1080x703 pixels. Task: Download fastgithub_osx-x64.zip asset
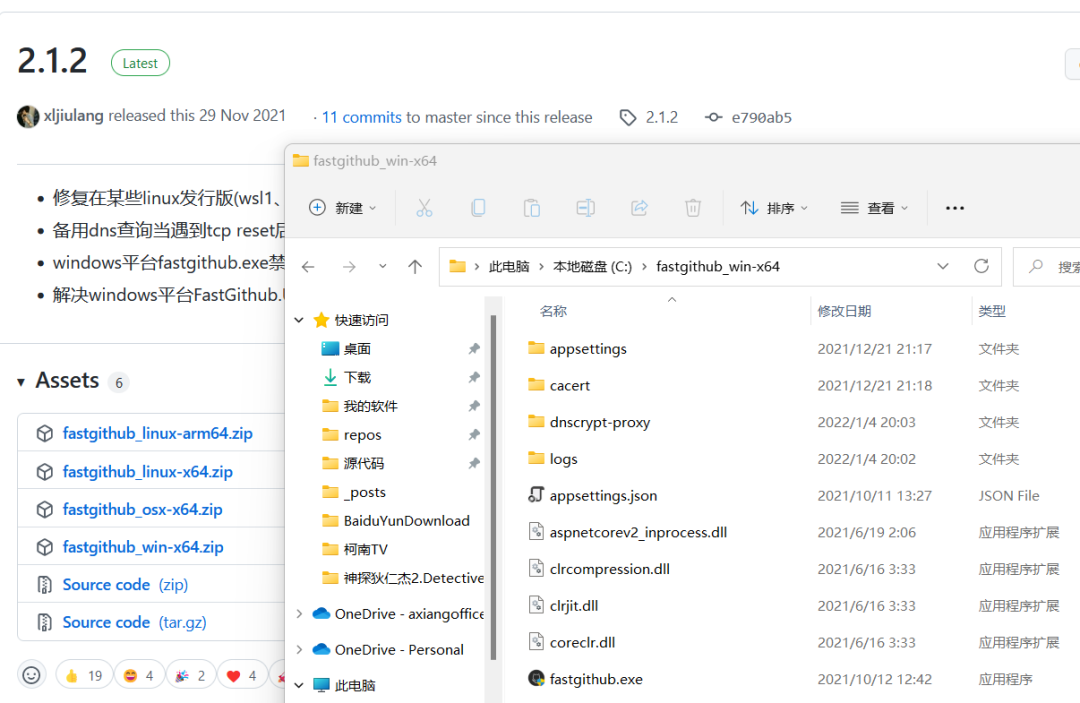[143, 510]
